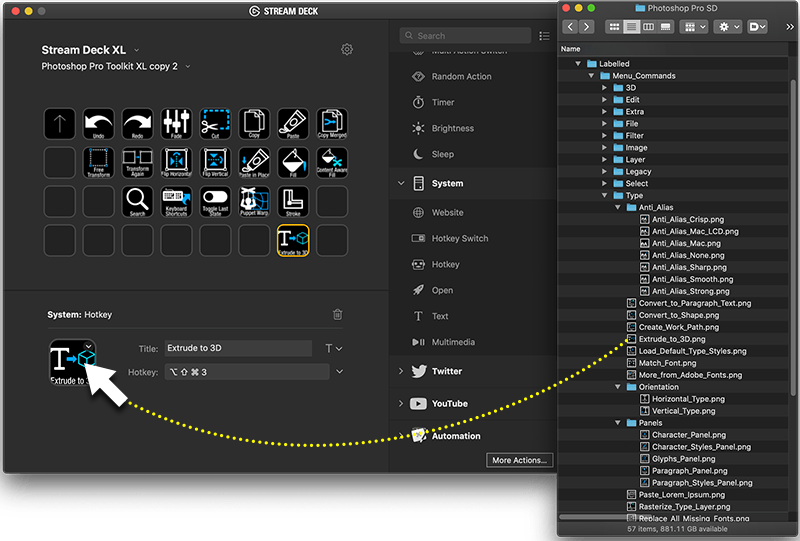Expand the Twitter actions category
800x541 pixels.
click(x=401, y=371)
